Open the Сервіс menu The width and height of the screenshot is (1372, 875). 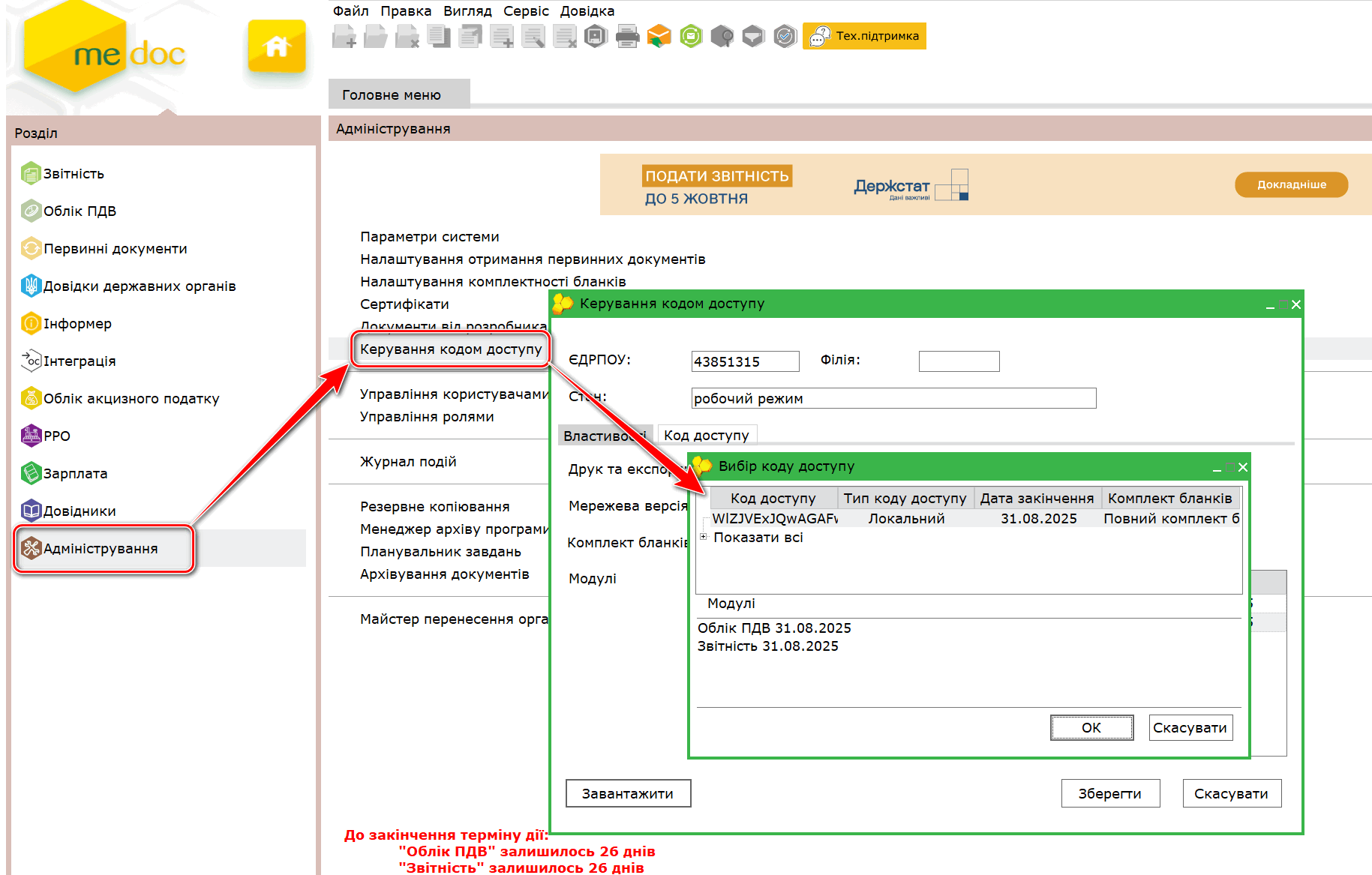pyautogui.click(x=525, y=11)
